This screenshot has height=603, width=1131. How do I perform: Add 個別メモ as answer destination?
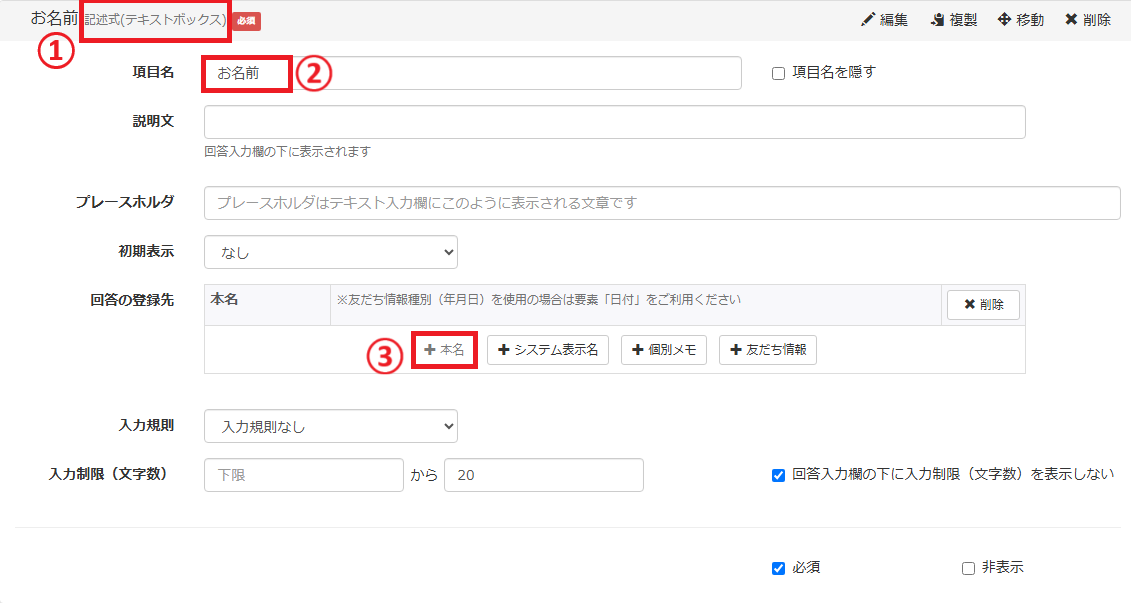pyautogui.click(x=664, y=350)
